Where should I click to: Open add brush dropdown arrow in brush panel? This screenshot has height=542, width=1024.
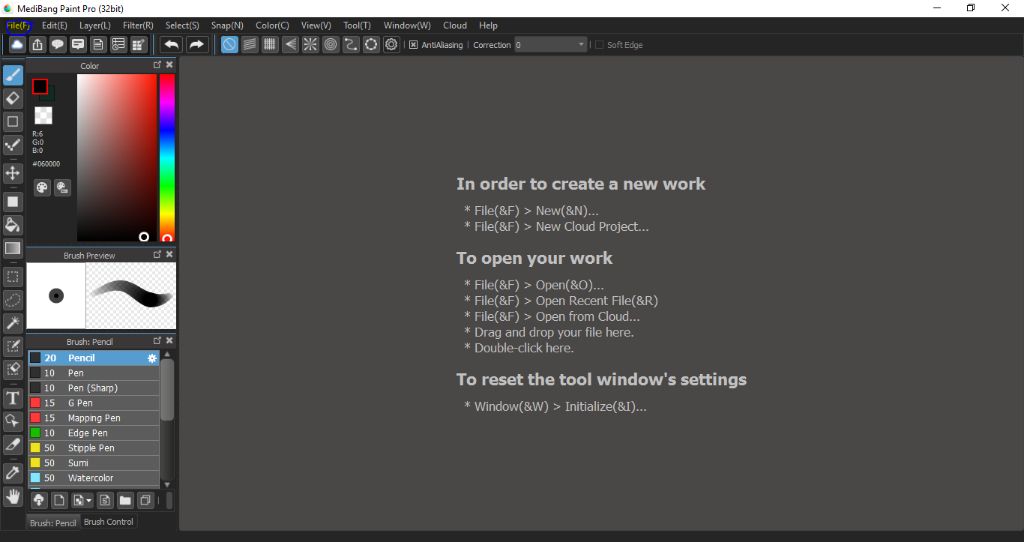click(x=89, y=501)
